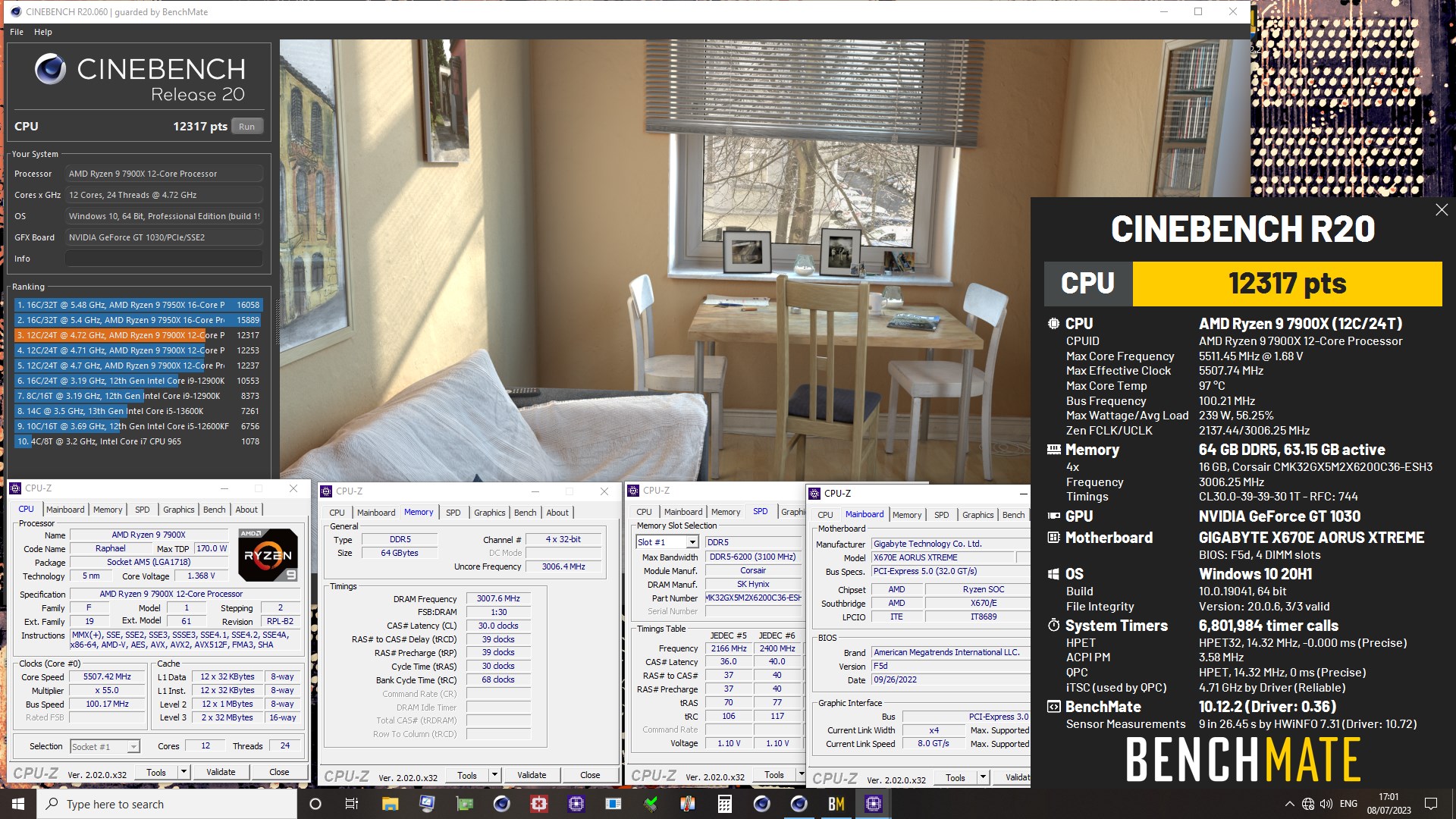Click the CPU-Z taskbar icon right of BenchMate
The width and height of the screenshot is (1456, 819).
pos(873,804)
